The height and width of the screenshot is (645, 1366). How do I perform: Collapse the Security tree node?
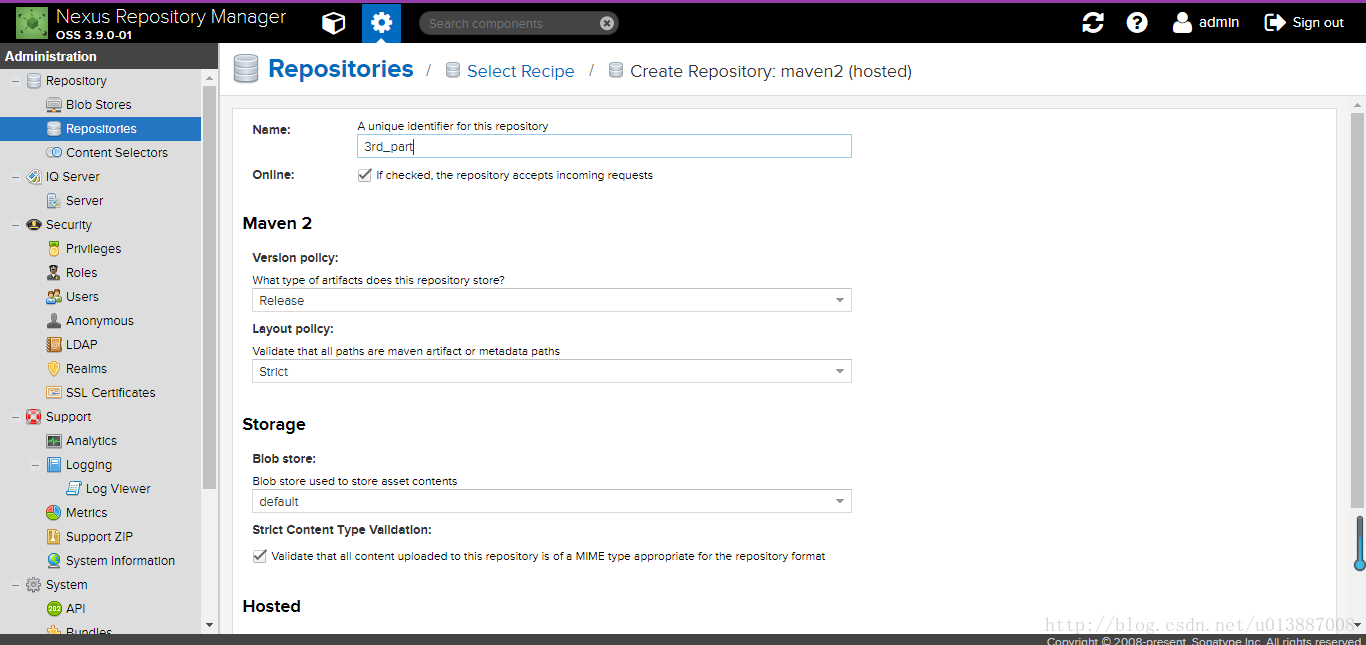(x=15, y=225)
